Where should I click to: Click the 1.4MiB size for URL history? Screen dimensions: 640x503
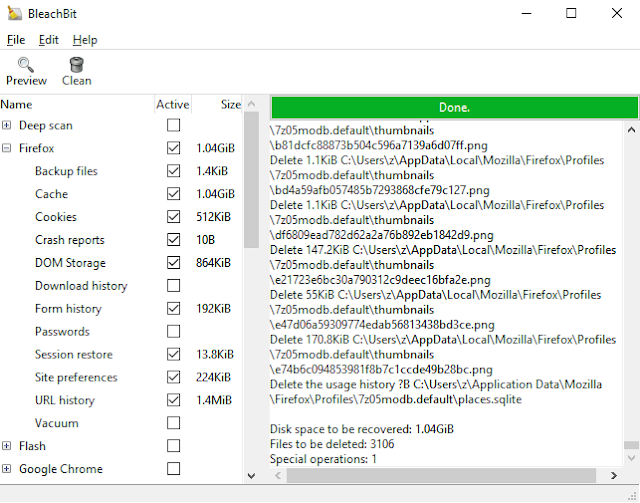click(x=214, y=400)
